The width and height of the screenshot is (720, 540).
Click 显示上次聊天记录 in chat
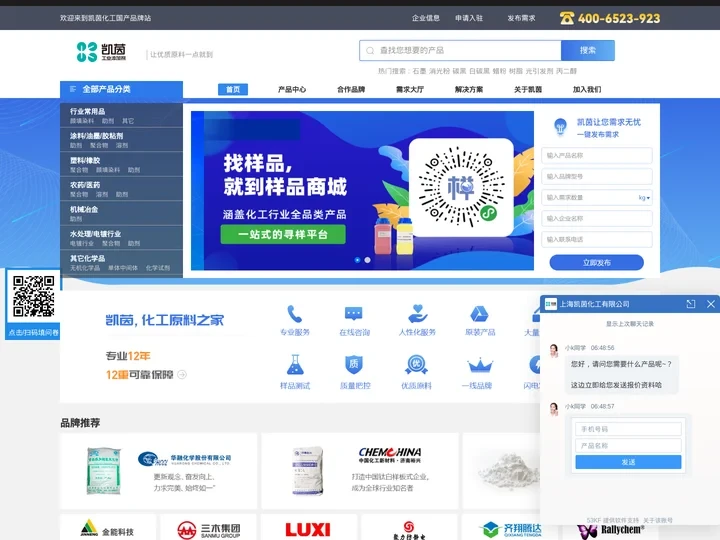pyautogui.click(x=630, y=324)
